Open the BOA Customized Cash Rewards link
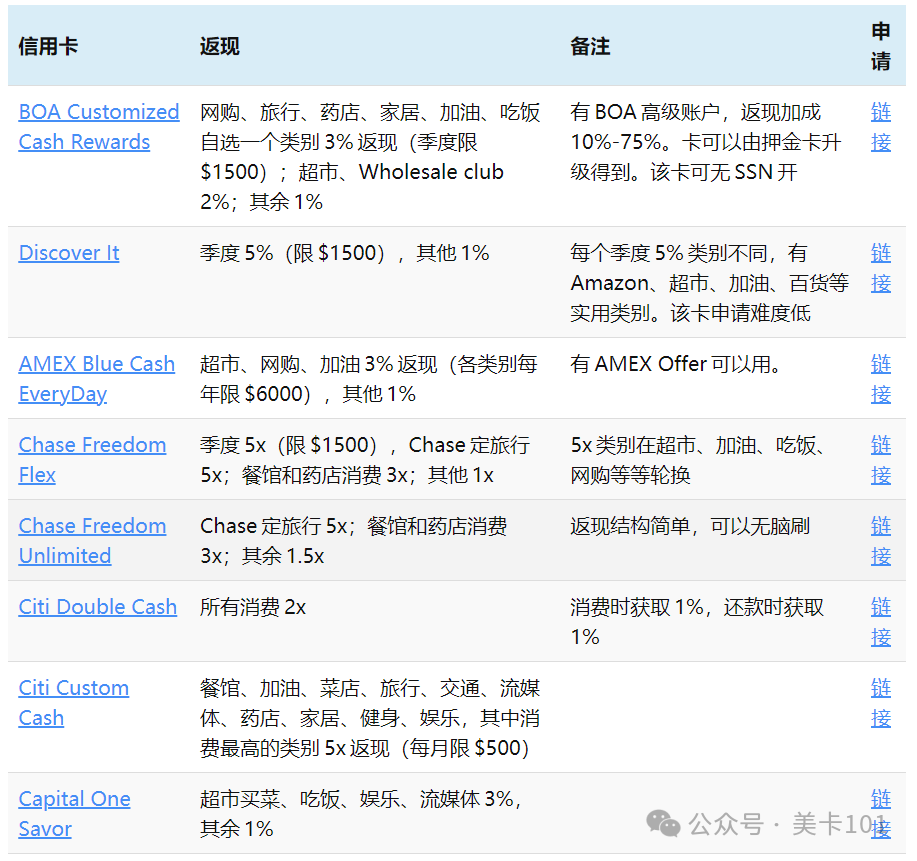The width and height of the screenshot is (917, 861). 99,127
